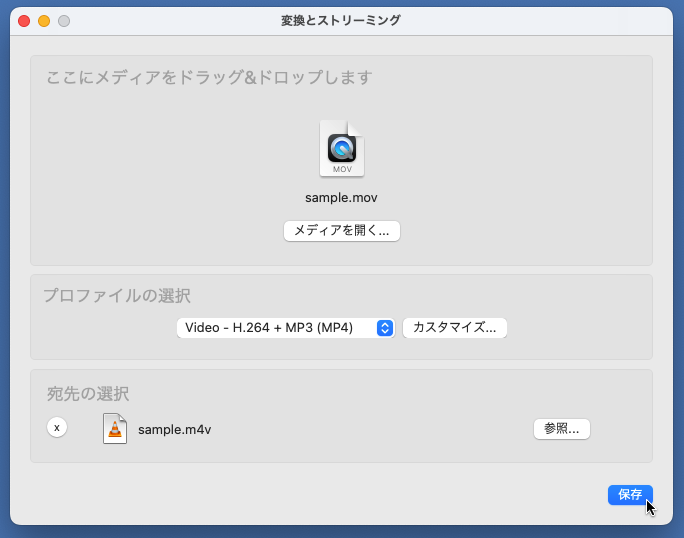
Task: Click the sample.mov QuickTime file icon
Action: [342, 148]
